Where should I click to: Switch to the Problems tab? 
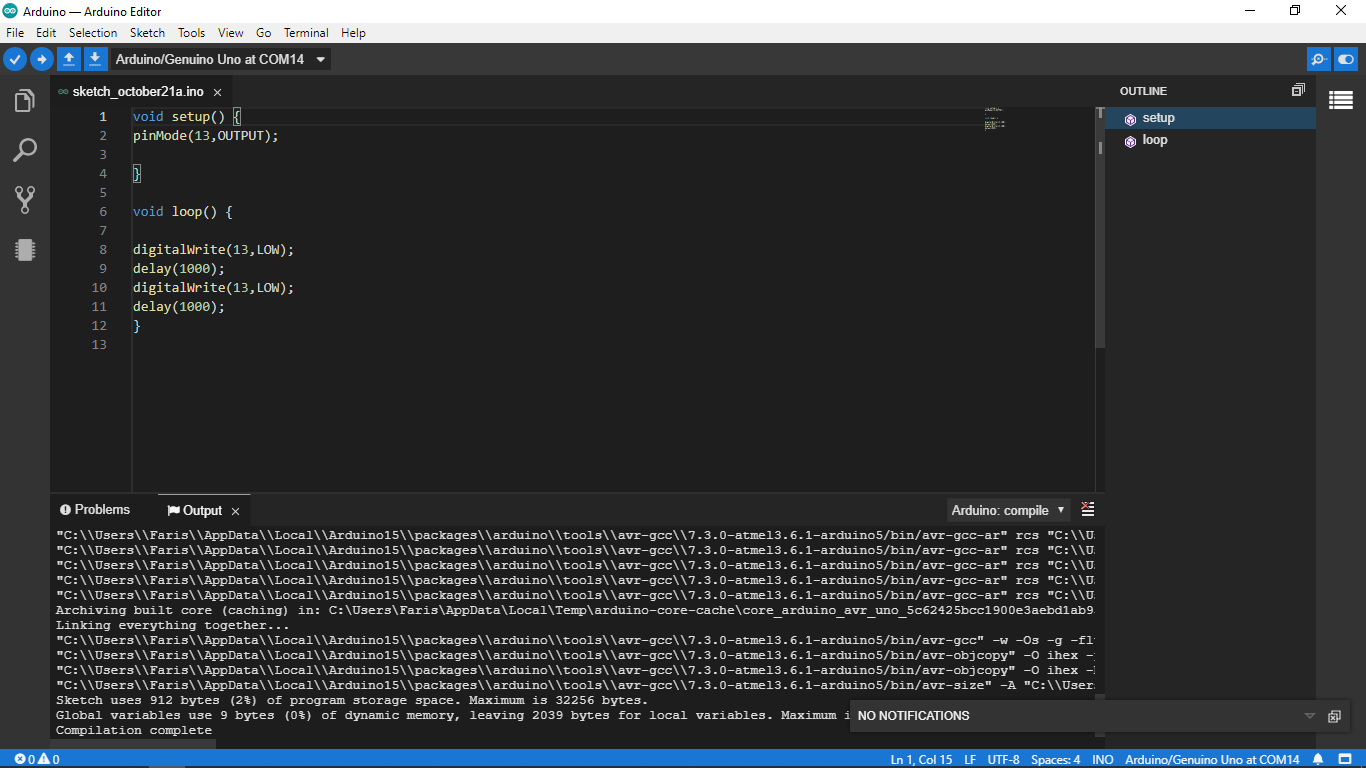pyautogui.click(x=95, y=510)
